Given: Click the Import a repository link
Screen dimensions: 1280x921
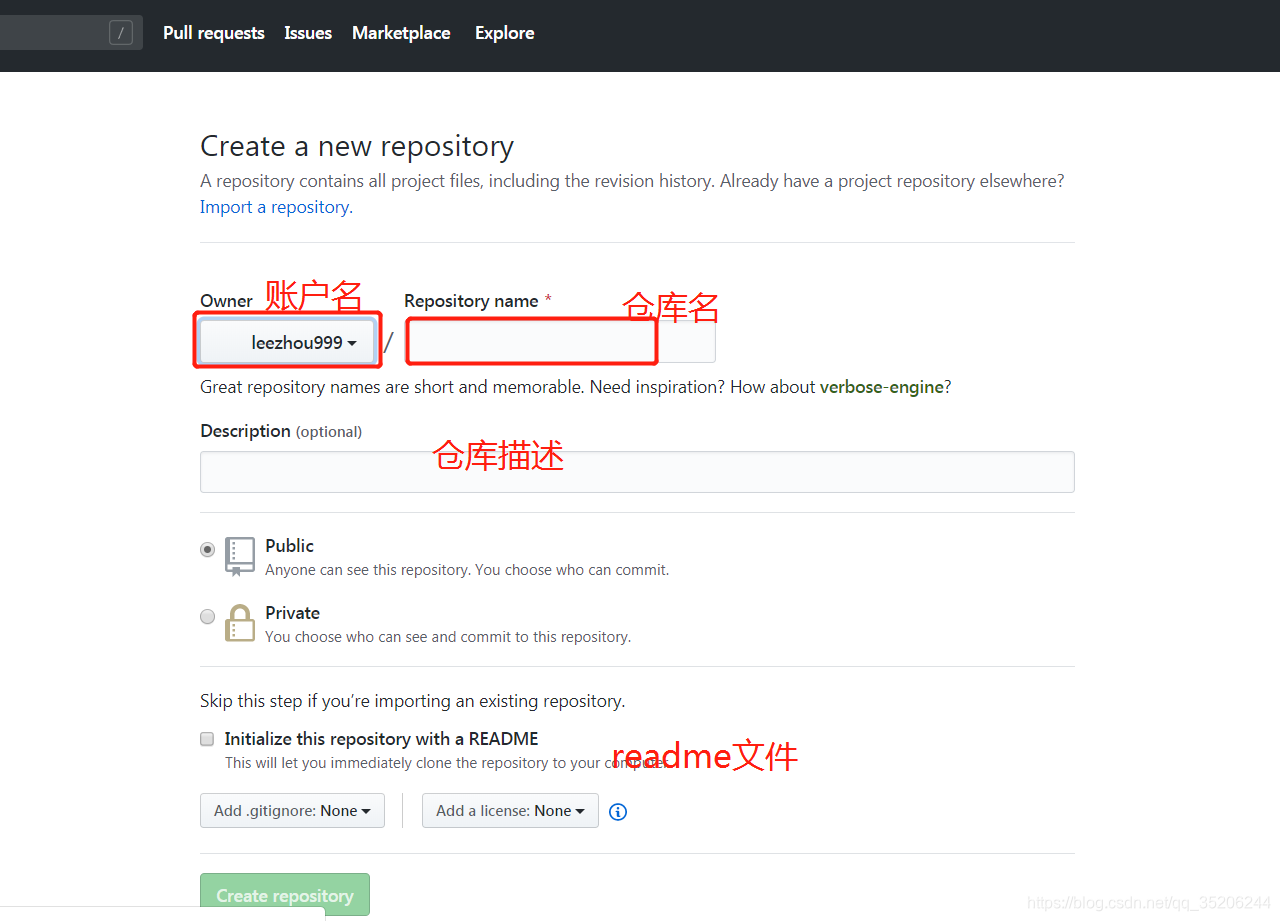Looking at the screenshot, I should tap(274, 207).
